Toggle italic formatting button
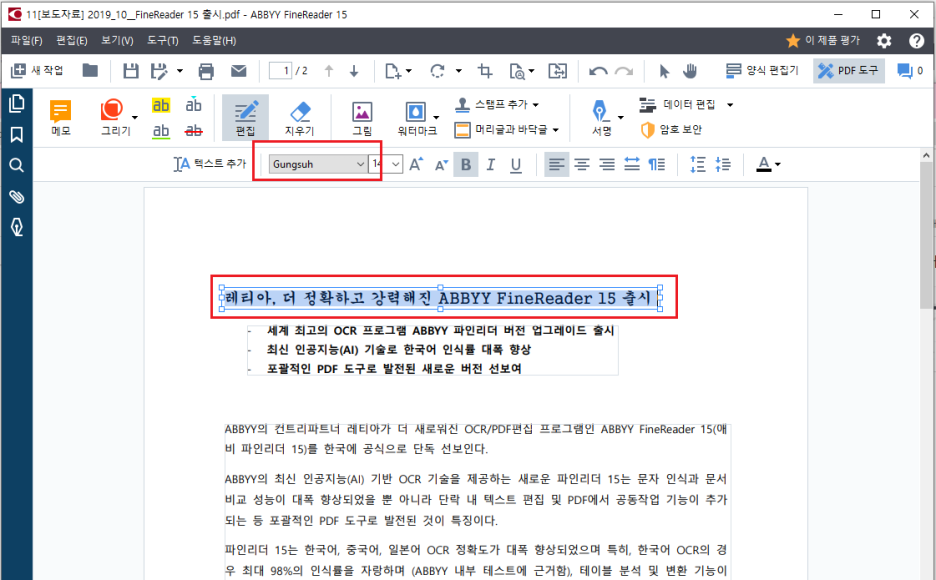The height and width of the screenshot is (580, 936). [491, 164]
